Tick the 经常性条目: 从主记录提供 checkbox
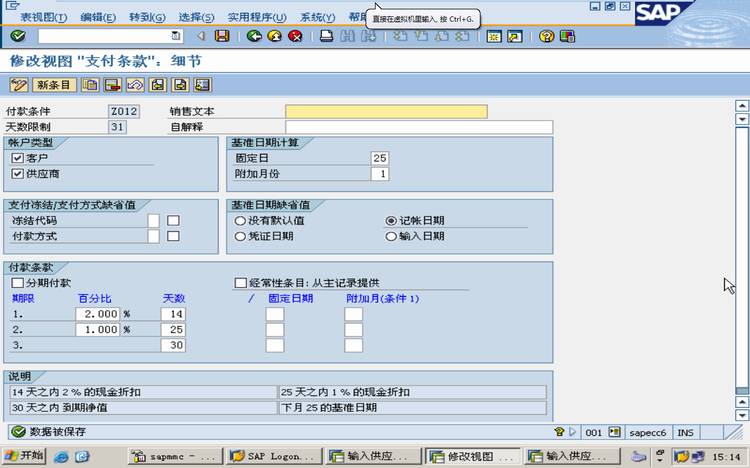This screenshot has height=468, width=750. 241,283
